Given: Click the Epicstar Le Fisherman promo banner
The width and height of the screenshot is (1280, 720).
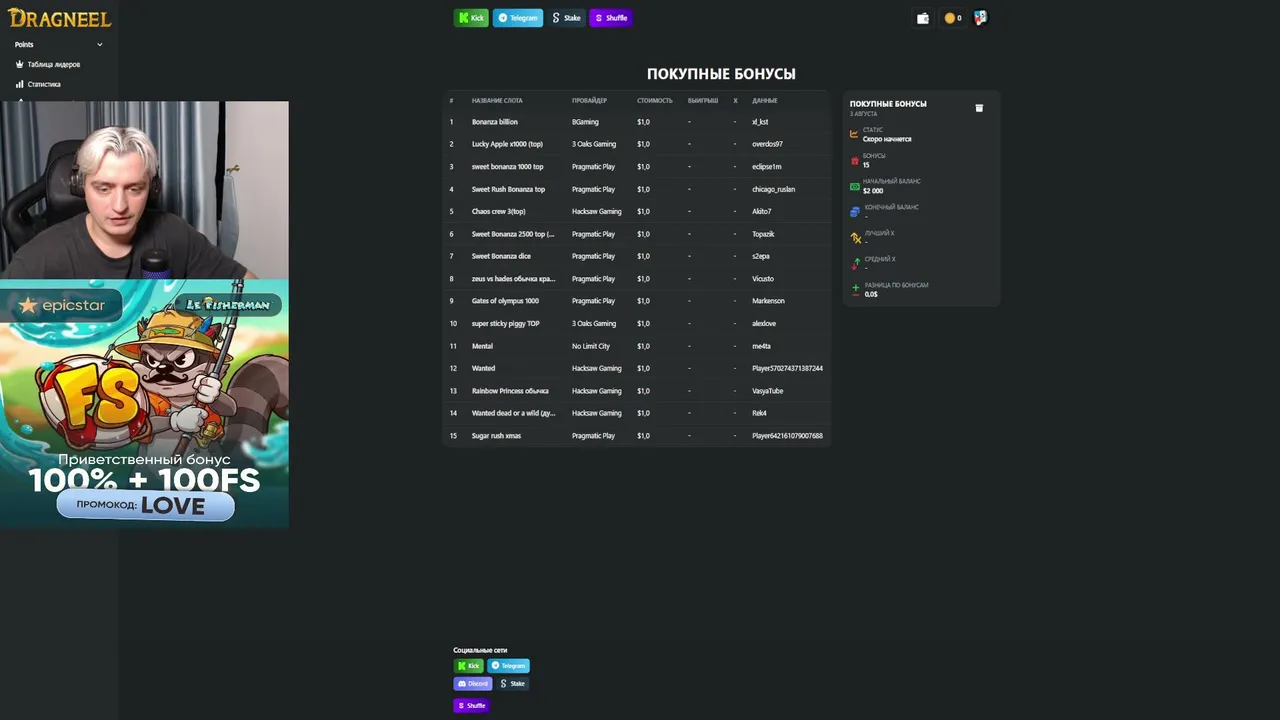Looking at the screenshot, I should pos(144,403).
